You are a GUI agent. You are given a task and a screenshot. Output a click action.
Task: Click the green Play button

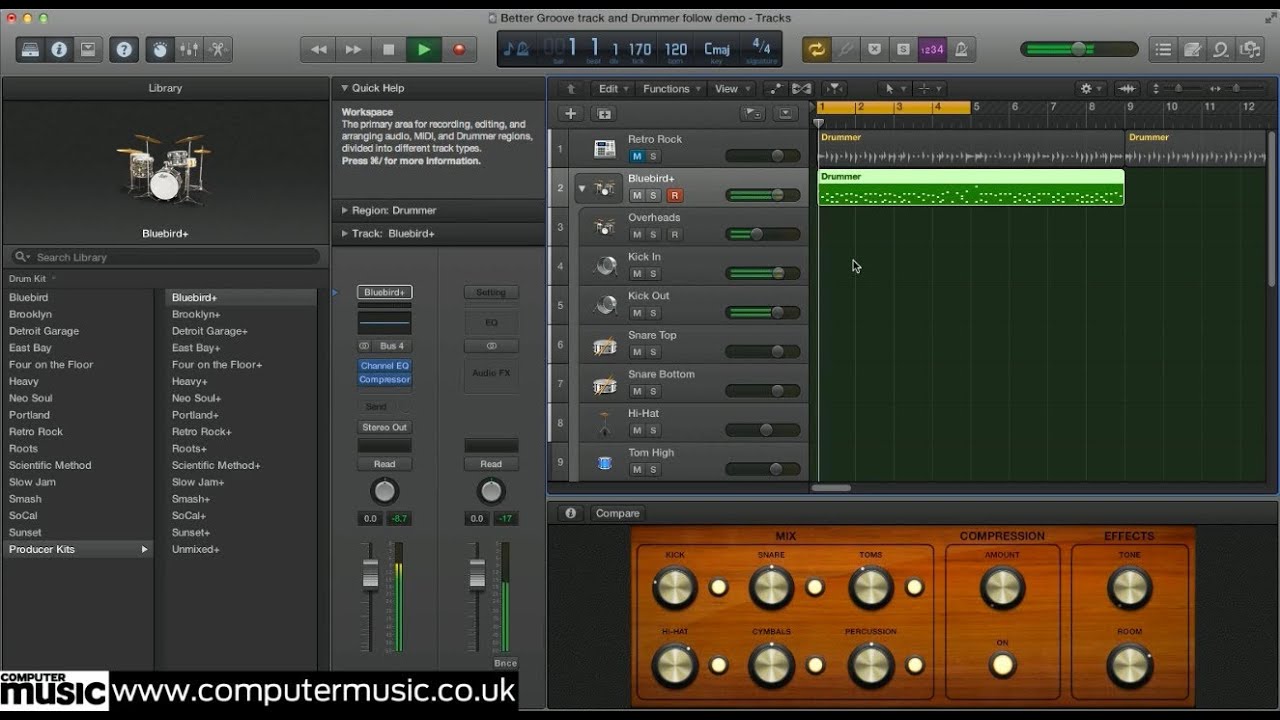click(424, 49)
